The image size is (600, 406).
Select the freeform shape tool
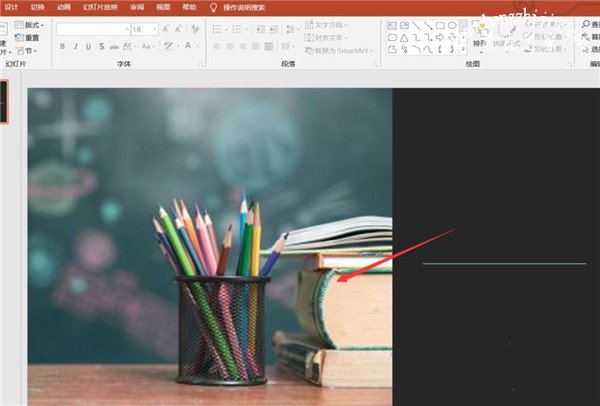(392, 49)
